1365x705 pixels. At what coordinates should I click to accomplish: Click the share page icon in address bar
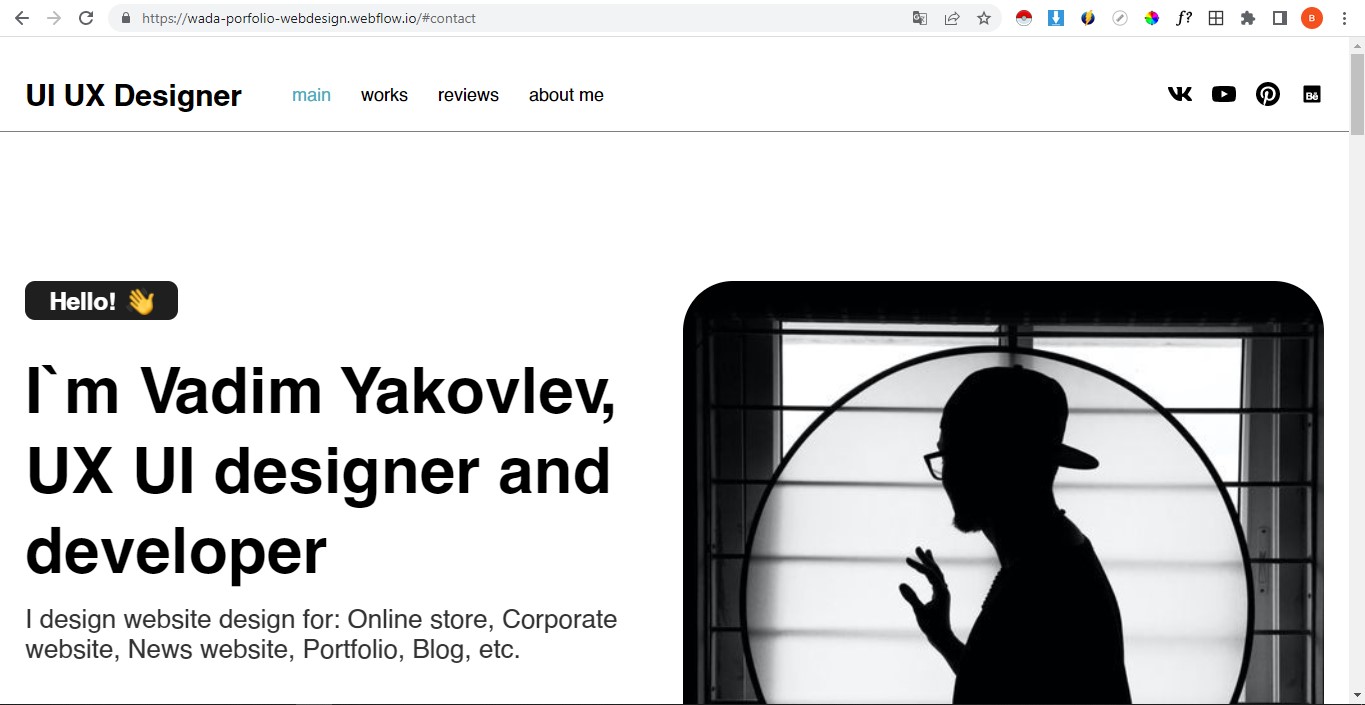[952, 18]
